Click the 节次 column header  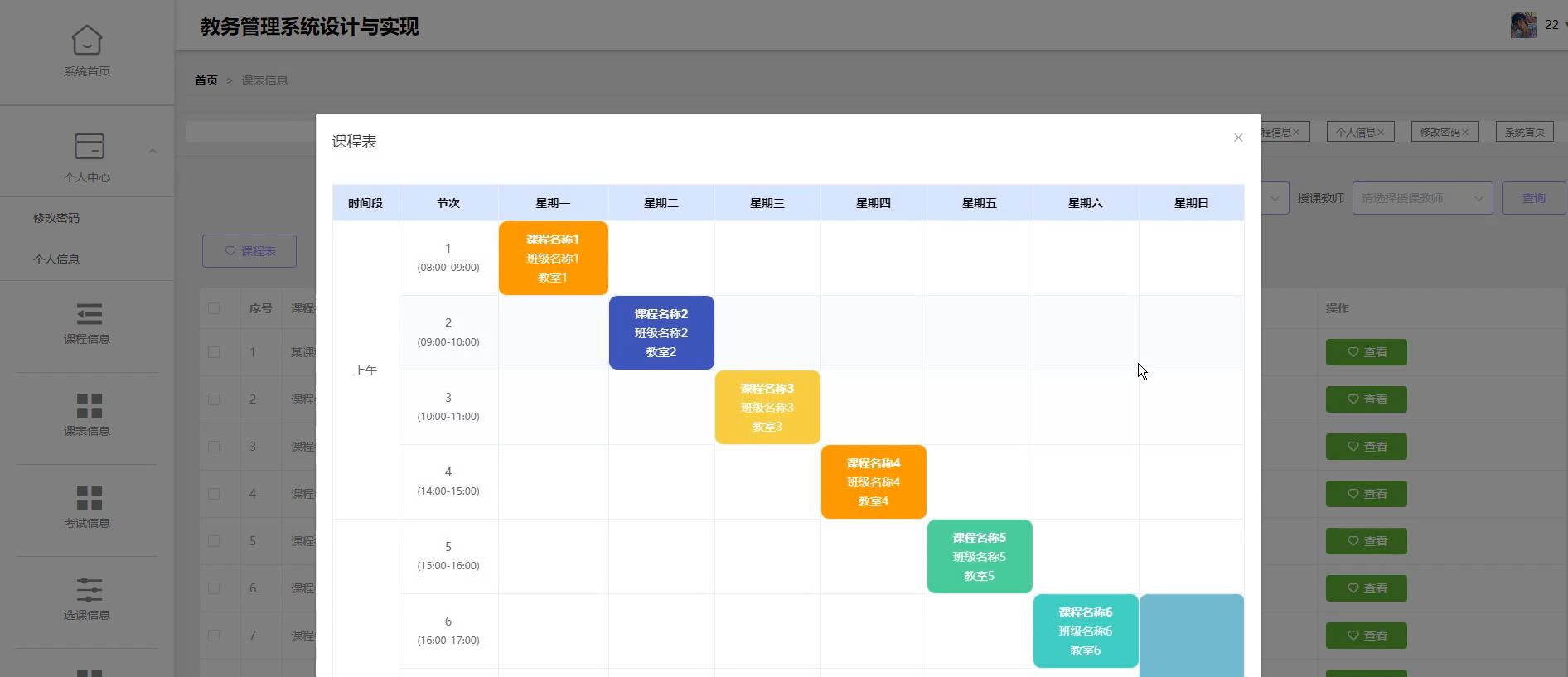448,203
